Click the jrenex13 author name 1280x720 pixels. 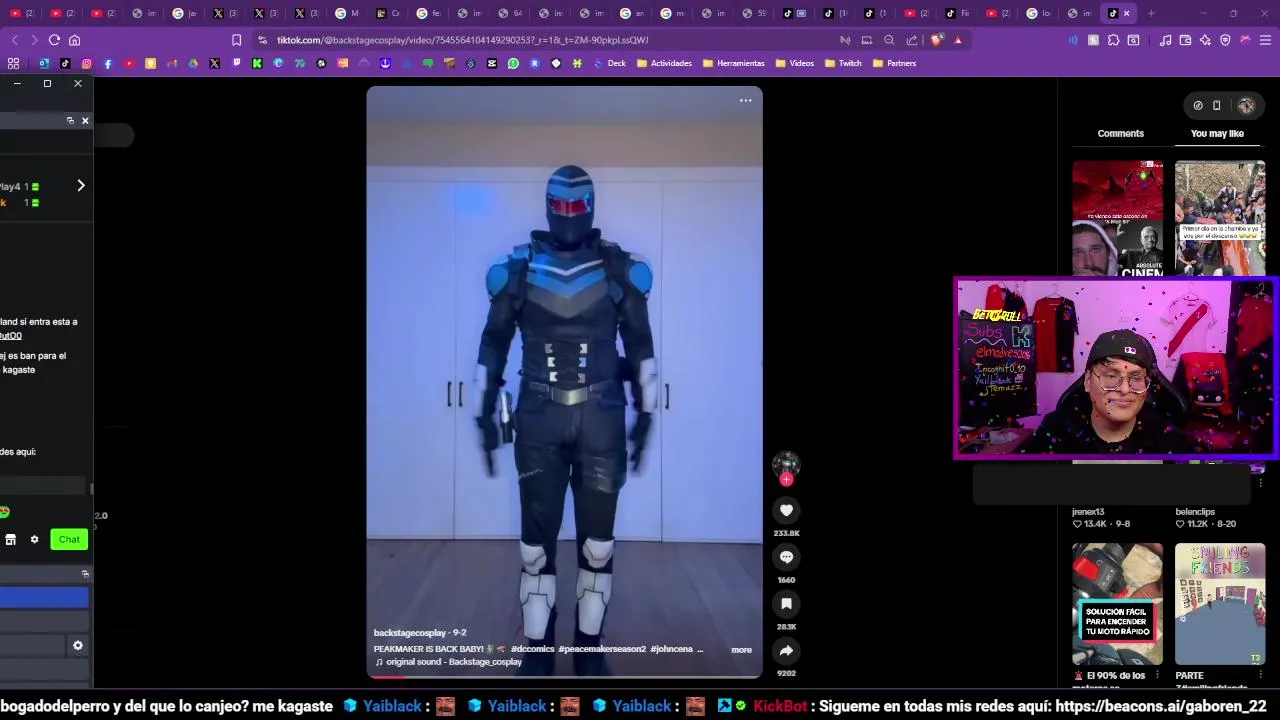1088,512
